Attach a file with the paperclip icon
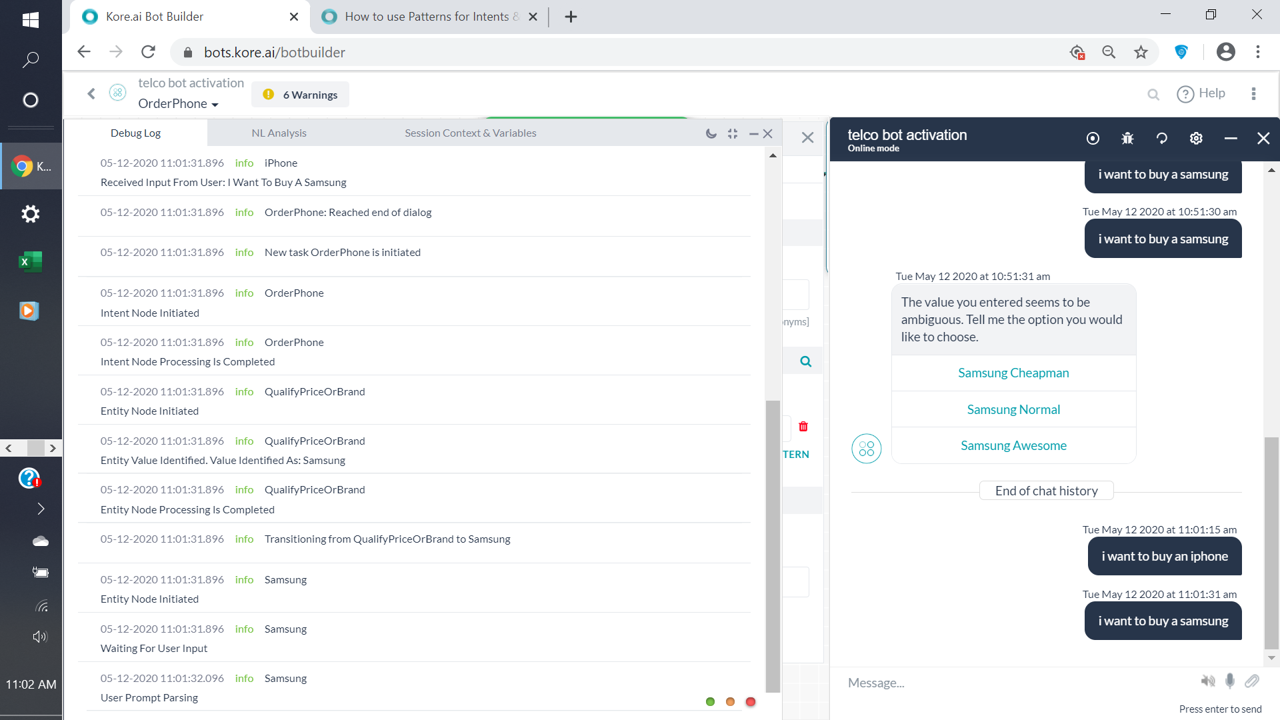This screenshot has height=720, width=1280. pos(1252,681)
